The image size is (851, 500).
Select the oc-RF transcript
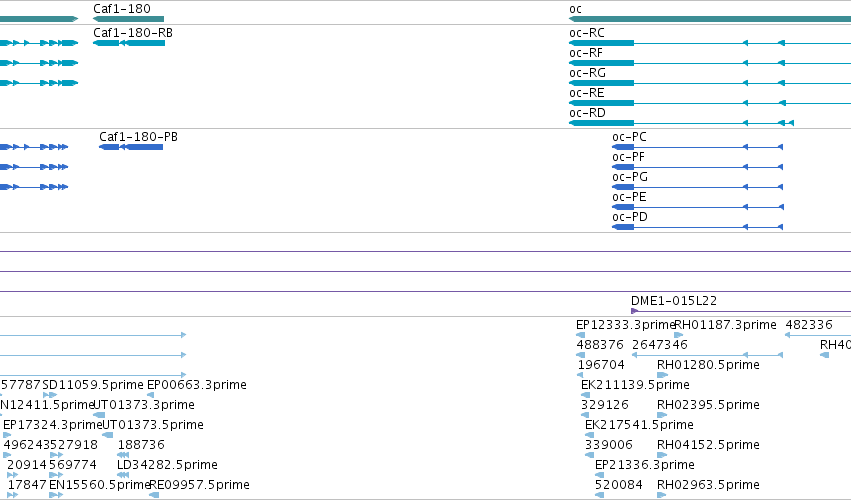coord(710,63)
